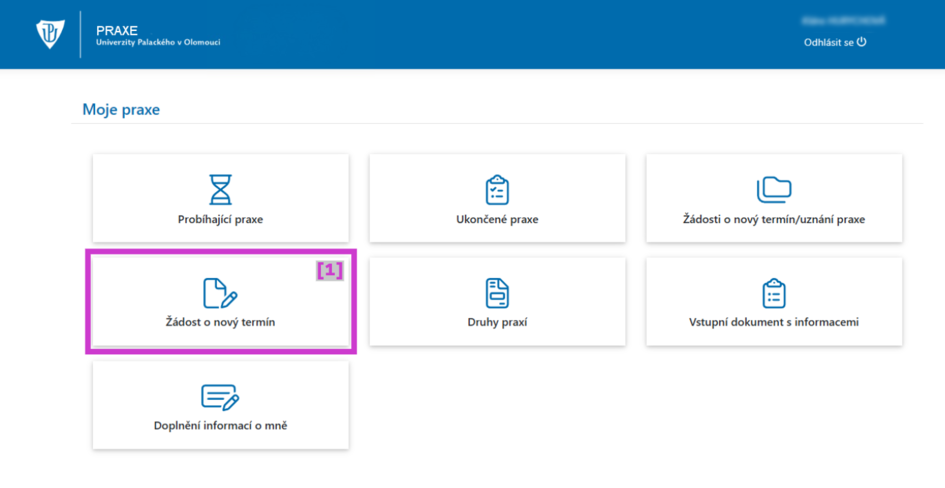Open the Probíhající praxe label

click(220, 219)
